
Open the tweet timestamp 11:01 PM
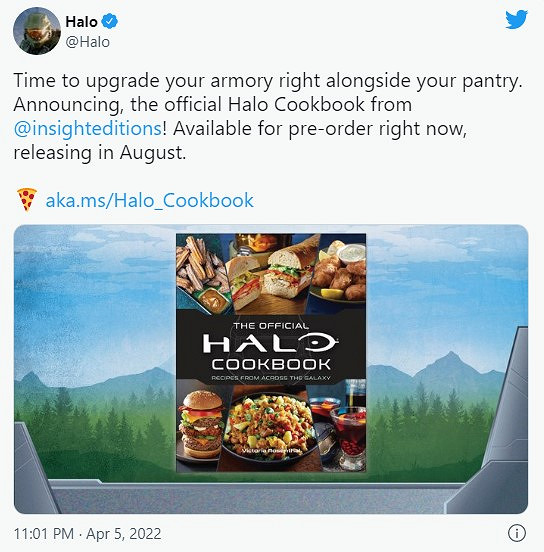pos(44,534)
